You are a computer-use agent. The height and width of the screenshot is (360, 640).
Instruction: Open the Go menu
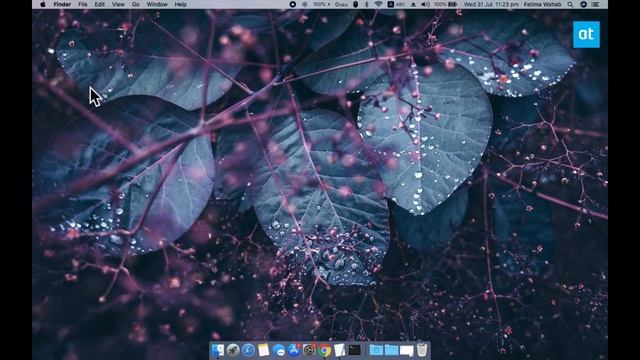pos(136,4)
